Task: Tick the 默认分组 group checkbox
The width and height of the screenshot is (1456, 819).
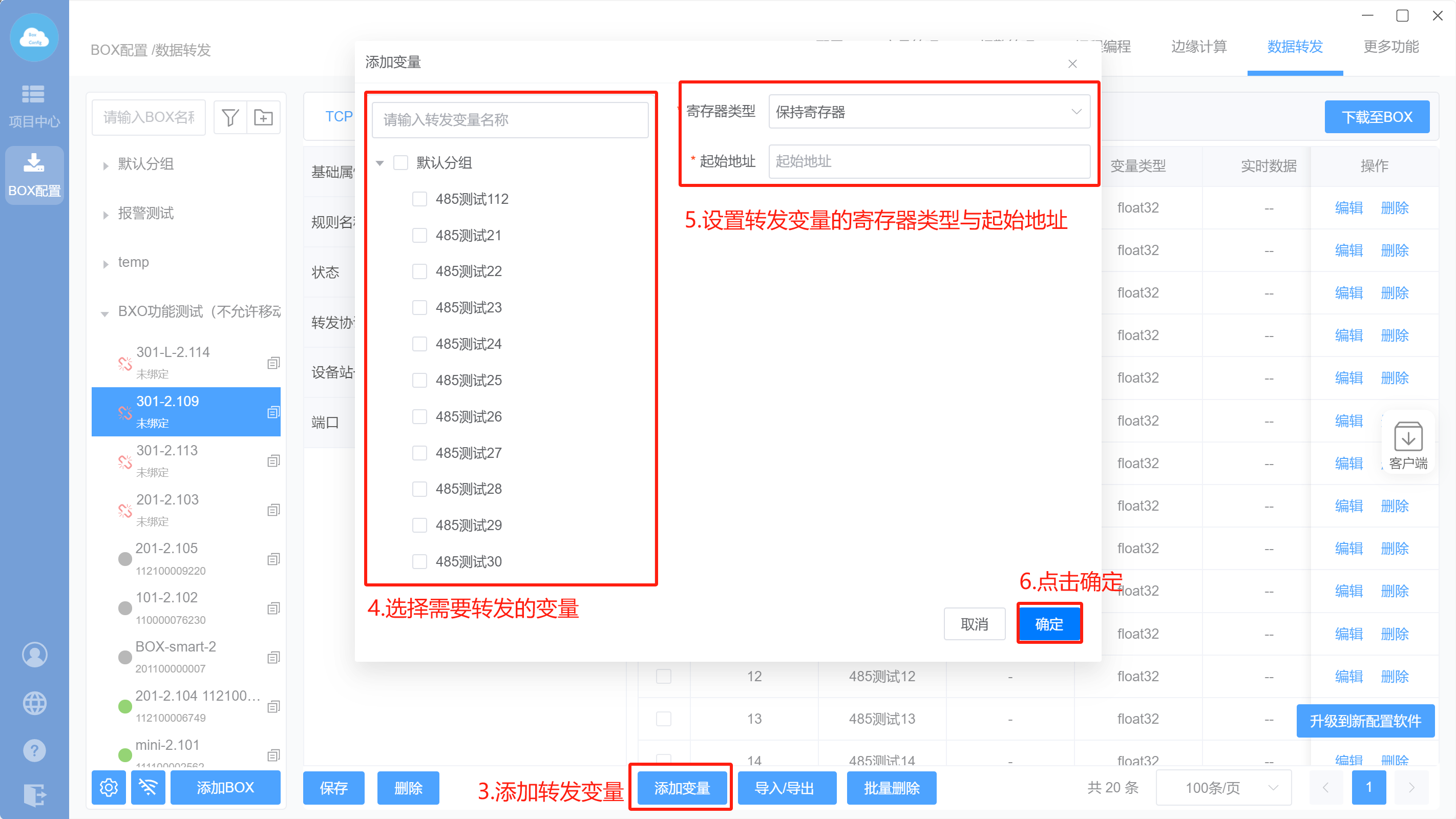Action: [400, 163]
